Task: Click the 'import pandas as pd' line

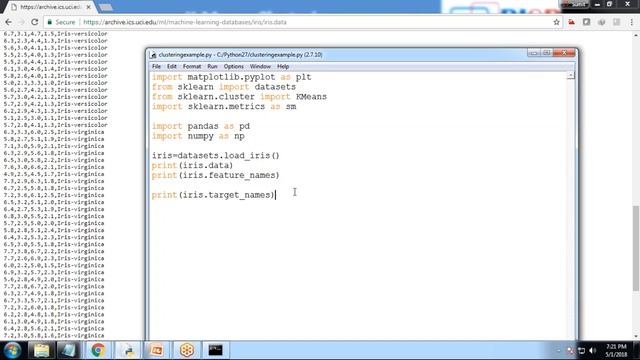Action: point(201,126)
